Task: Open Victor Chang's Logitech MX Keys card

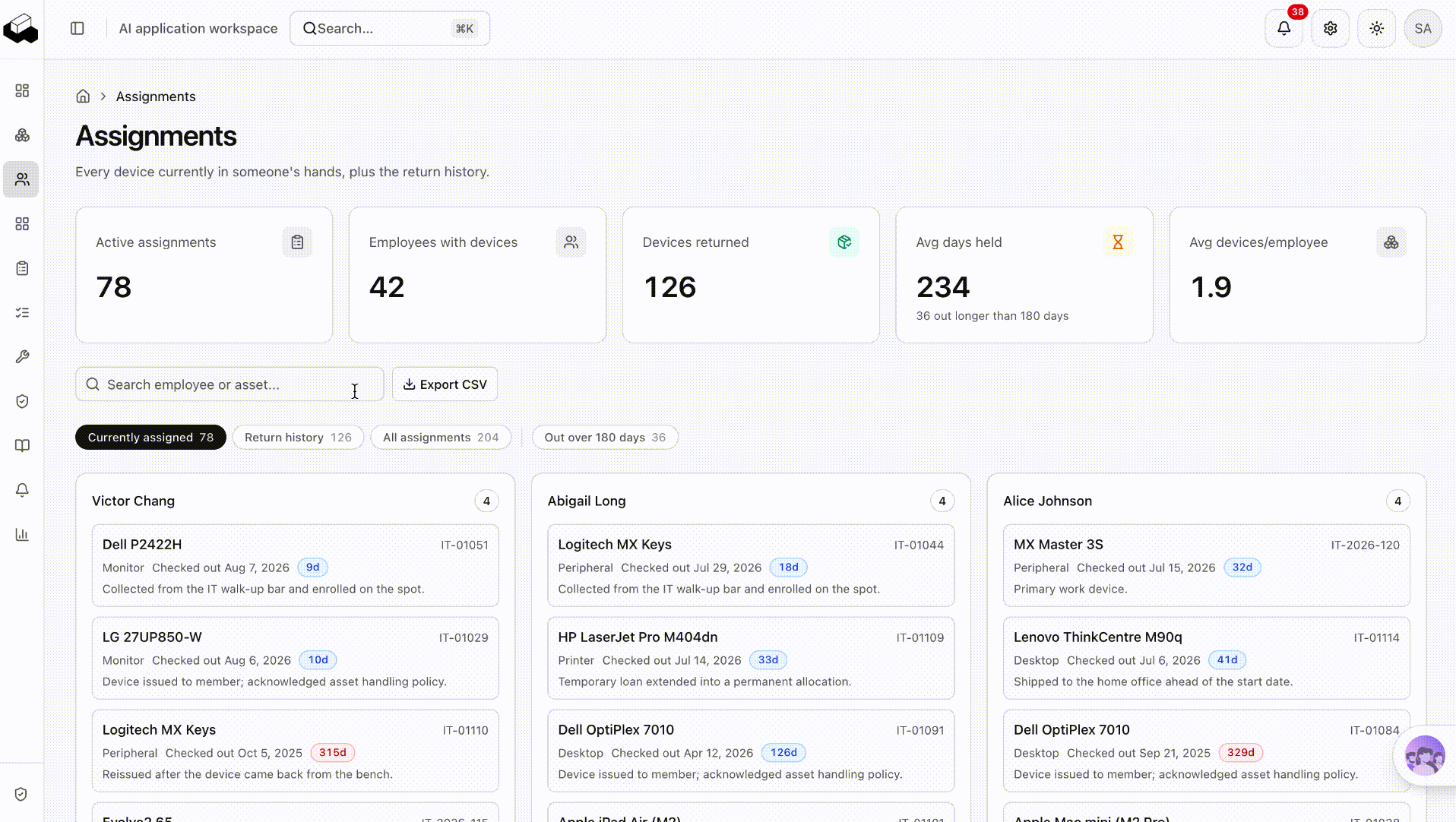Action: (x=296, y=751)
